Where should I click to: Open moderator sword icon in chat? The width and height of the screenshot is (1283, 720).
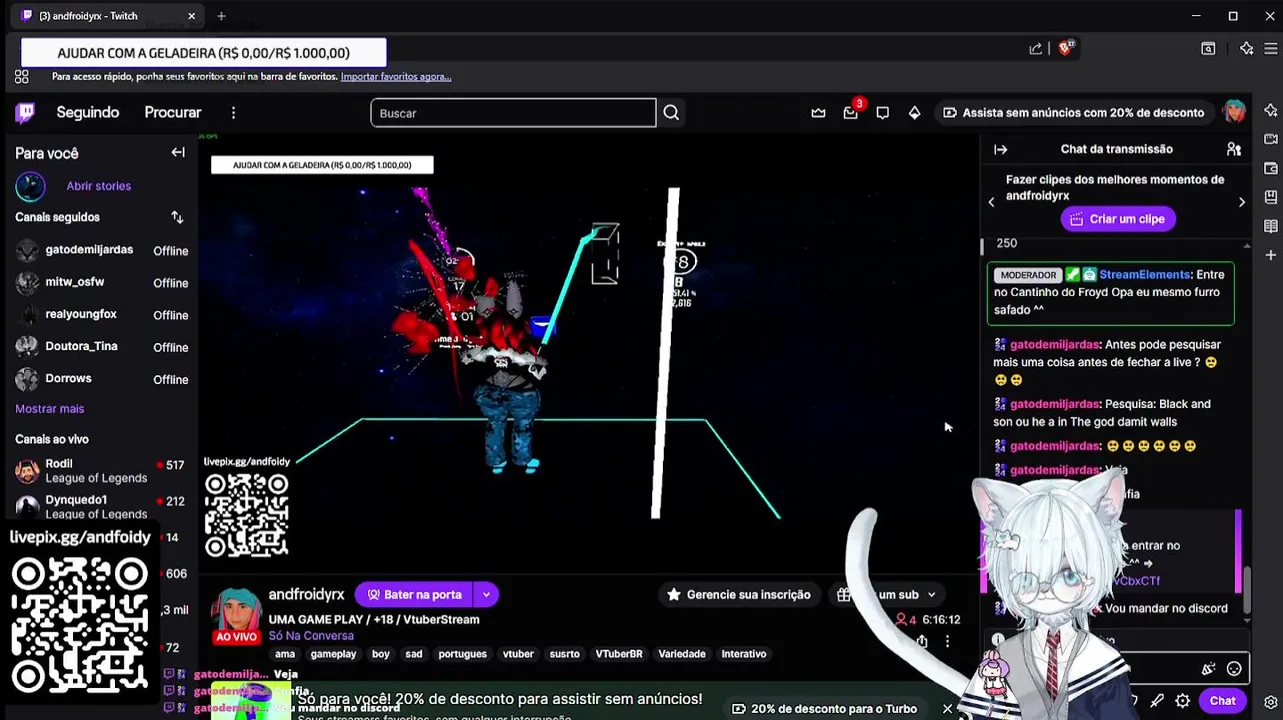click(1157, 701)
